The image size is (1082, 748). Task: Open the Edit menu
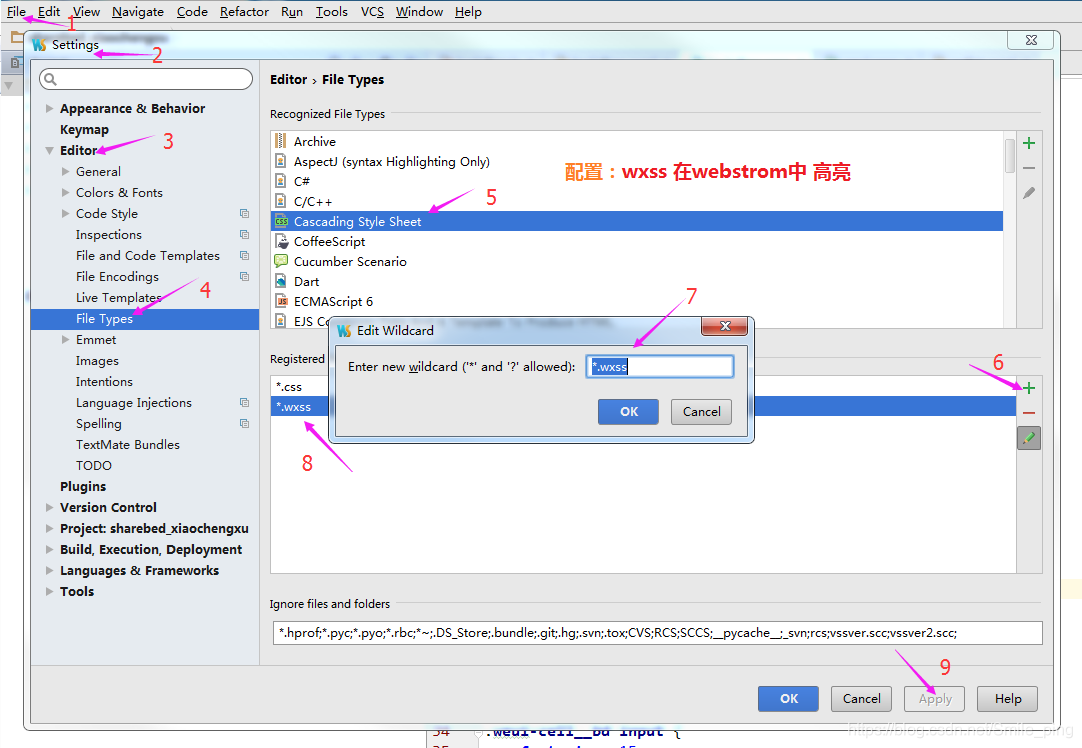[48, 12]
